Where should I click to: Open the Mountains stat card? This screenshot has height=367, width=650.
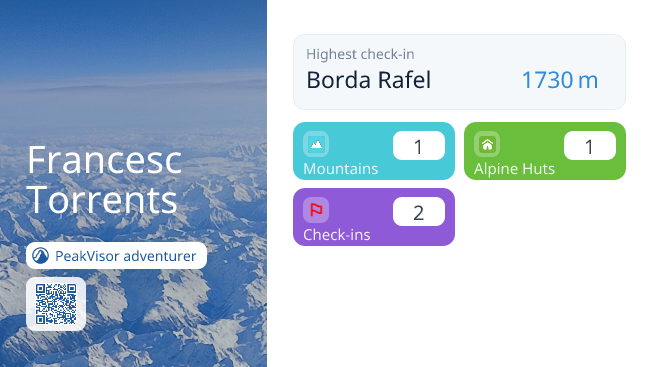pos(374,151)
